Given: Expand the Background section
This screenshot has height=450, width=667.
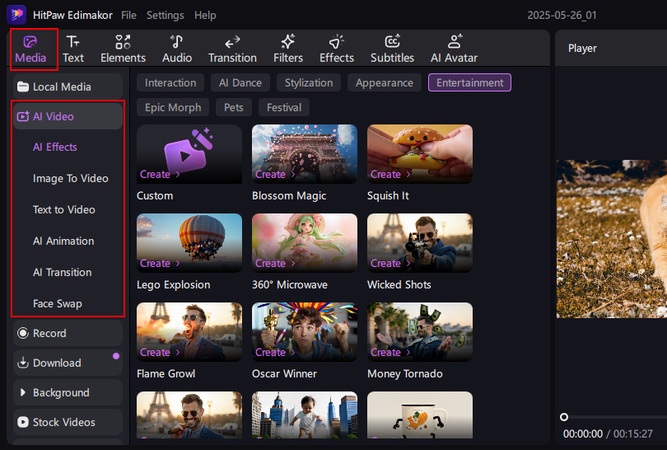Looking at the screenshot, I should click(68, 393).
